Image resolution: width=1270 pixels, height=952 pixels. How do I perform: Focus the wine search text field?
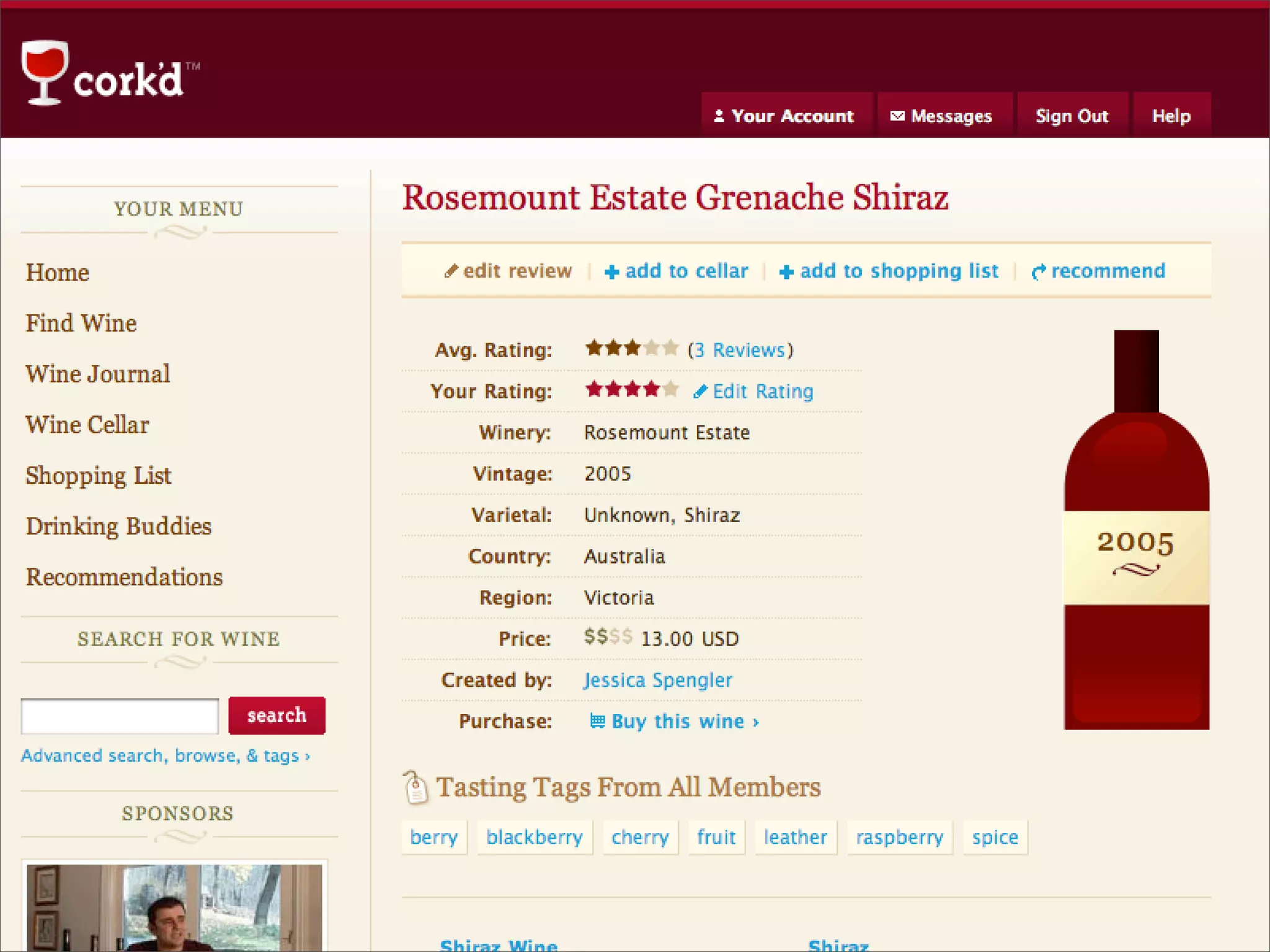coord(120,716)
